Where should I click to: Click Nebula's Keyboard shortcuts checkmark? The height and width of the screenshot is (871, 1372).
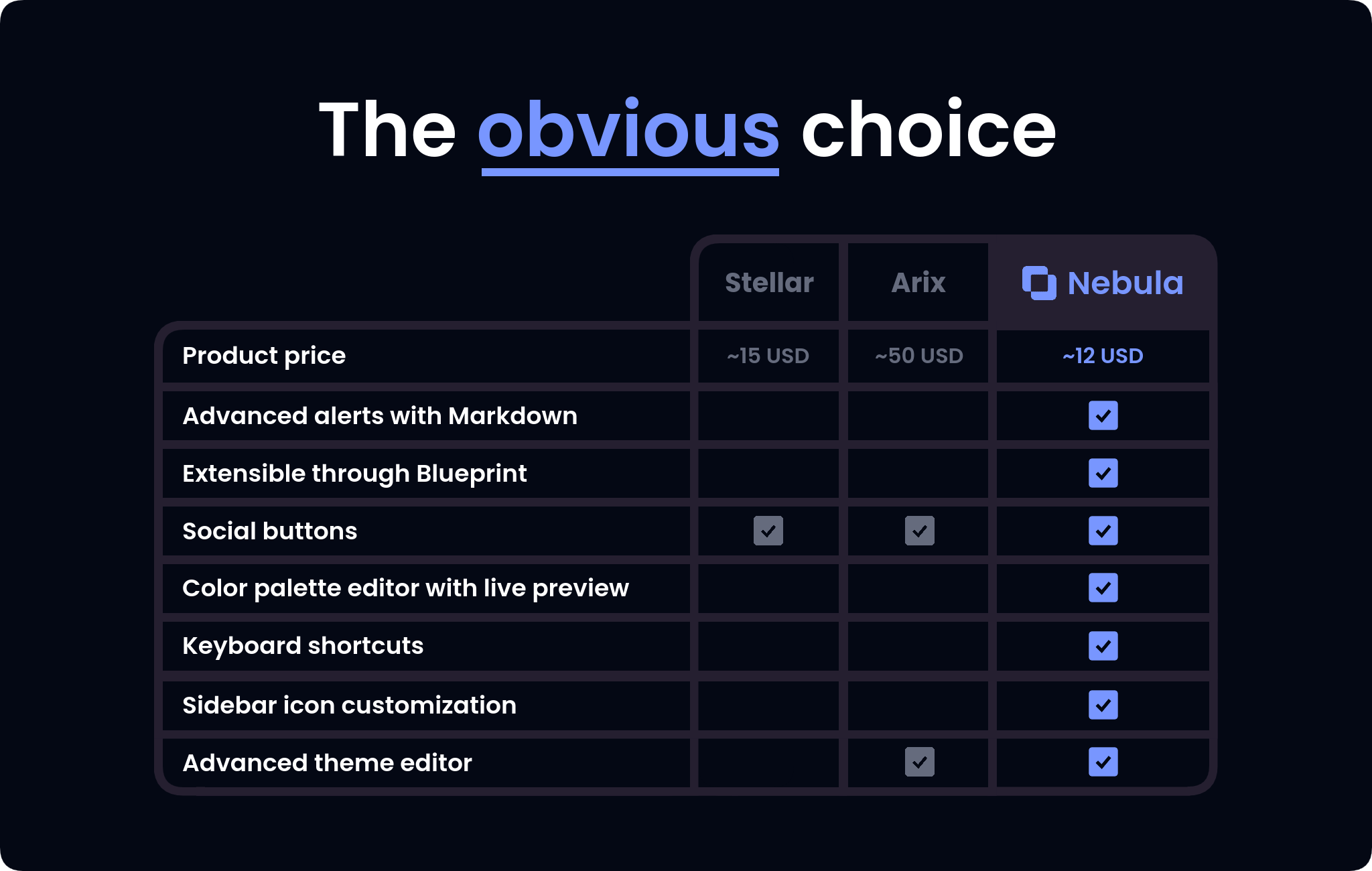click(1103, 646)
